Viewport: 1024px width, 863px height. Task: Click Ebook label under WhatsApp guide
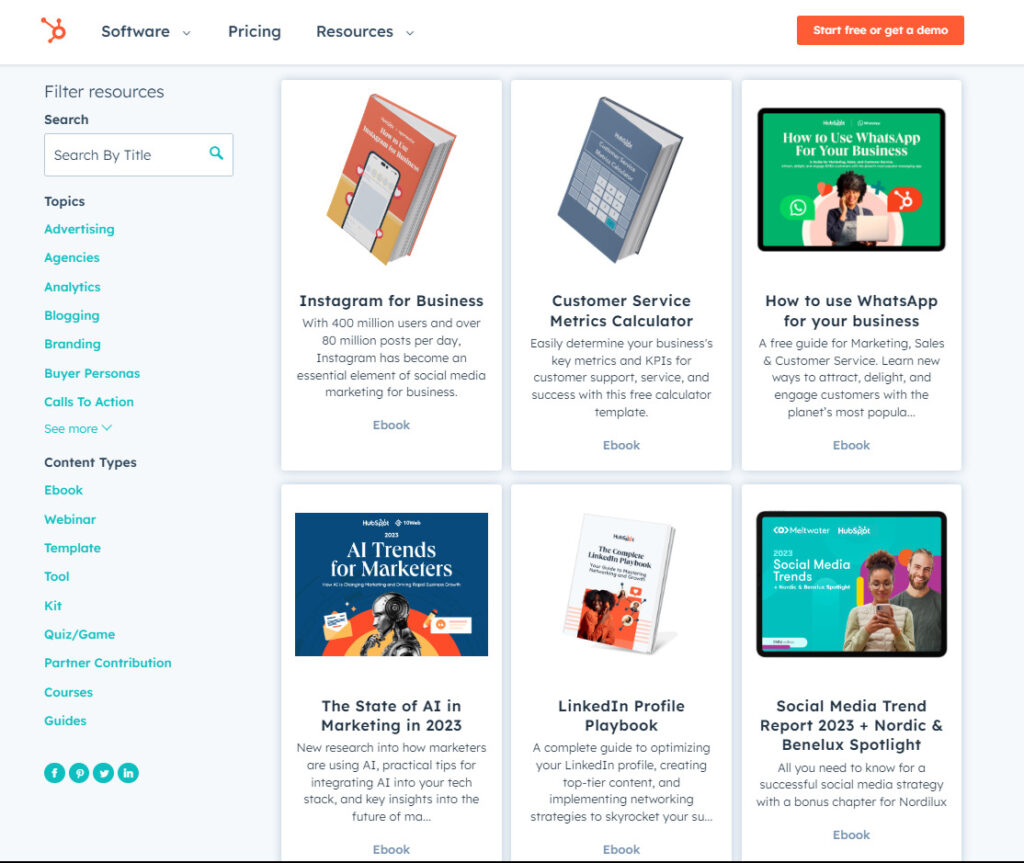(851, 446)
